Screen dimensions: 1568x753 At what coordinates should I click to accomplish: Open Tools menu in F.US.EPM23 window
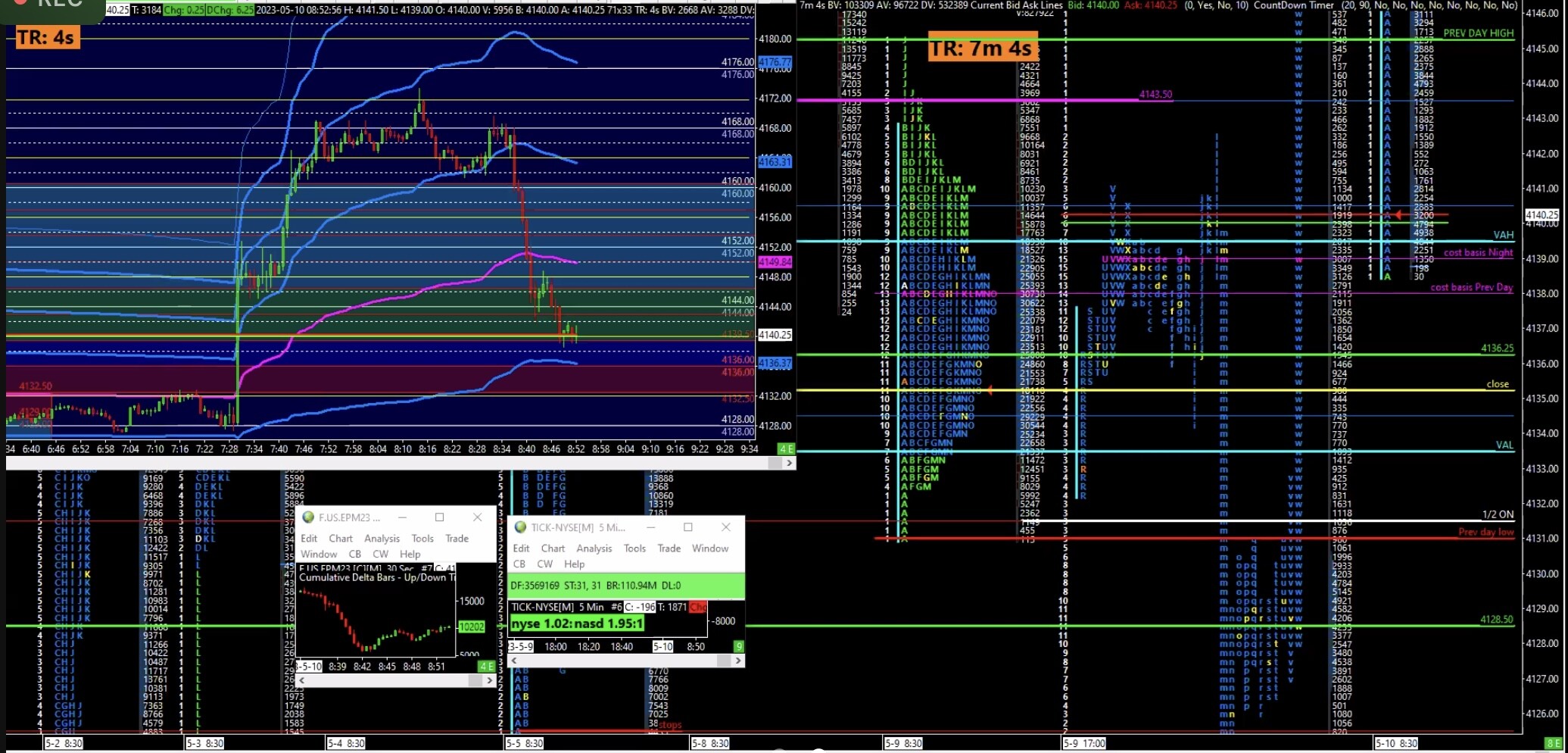pos(422,539)
